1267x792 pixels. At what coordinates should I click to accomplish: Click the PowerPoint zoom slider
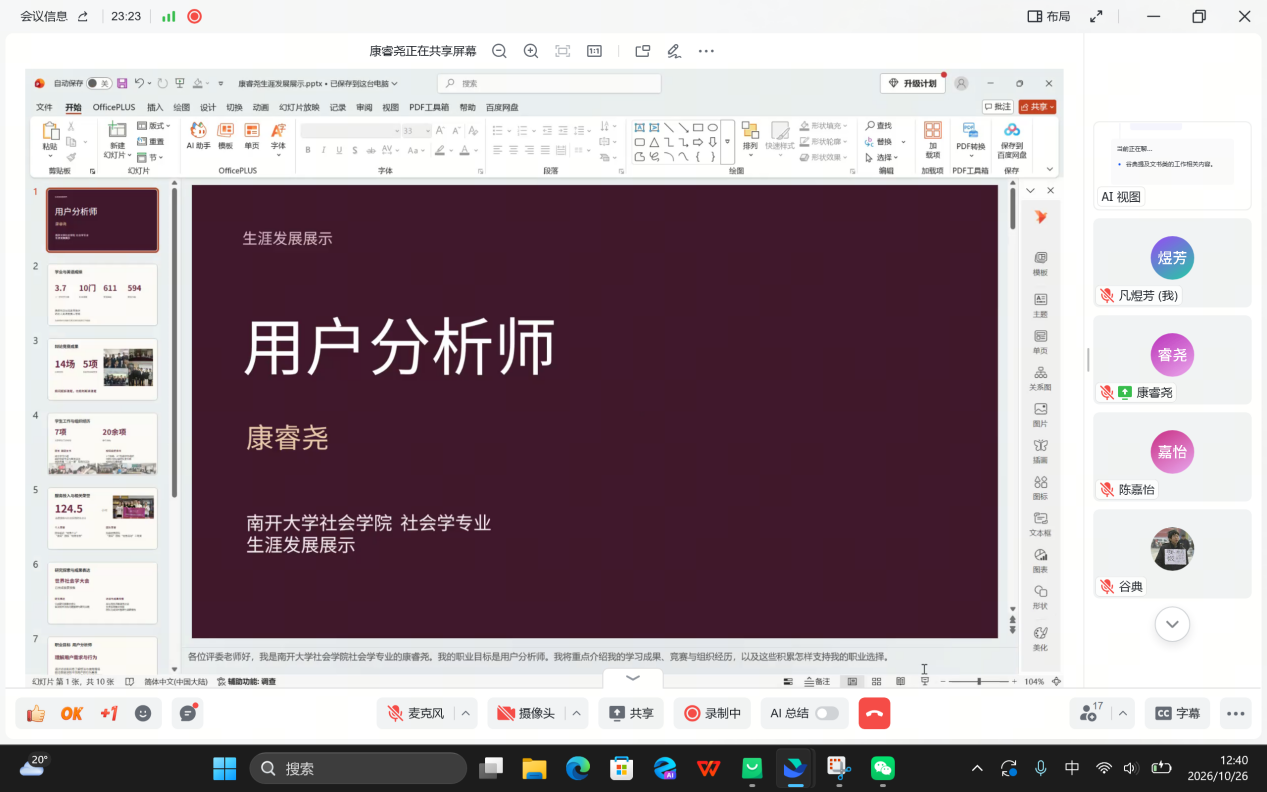coord(979,681)
